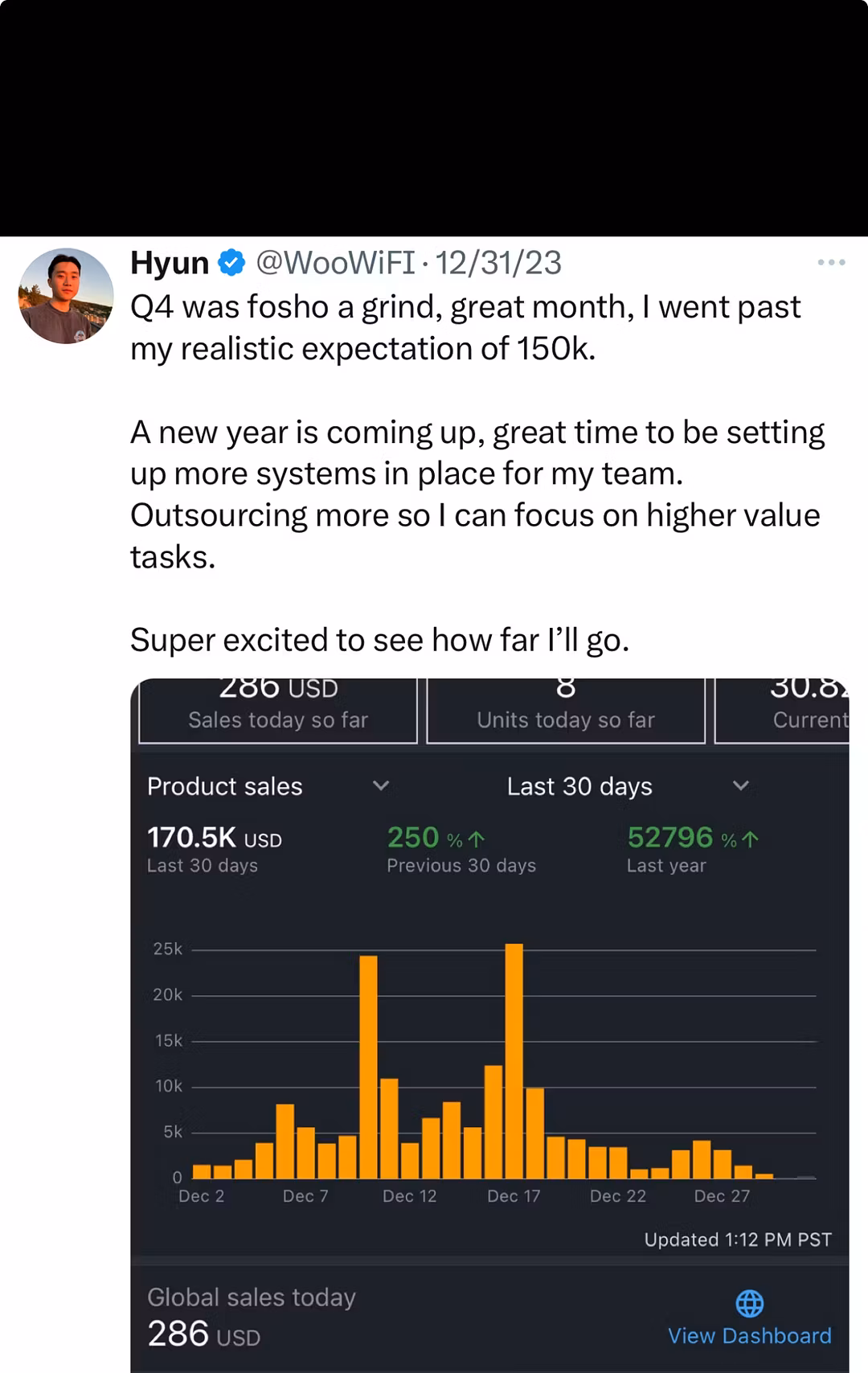Screen dimensions: 868x1373
Task: Click the Updated 1:12 PM PST timestamp
Action: pos(738,1240)
